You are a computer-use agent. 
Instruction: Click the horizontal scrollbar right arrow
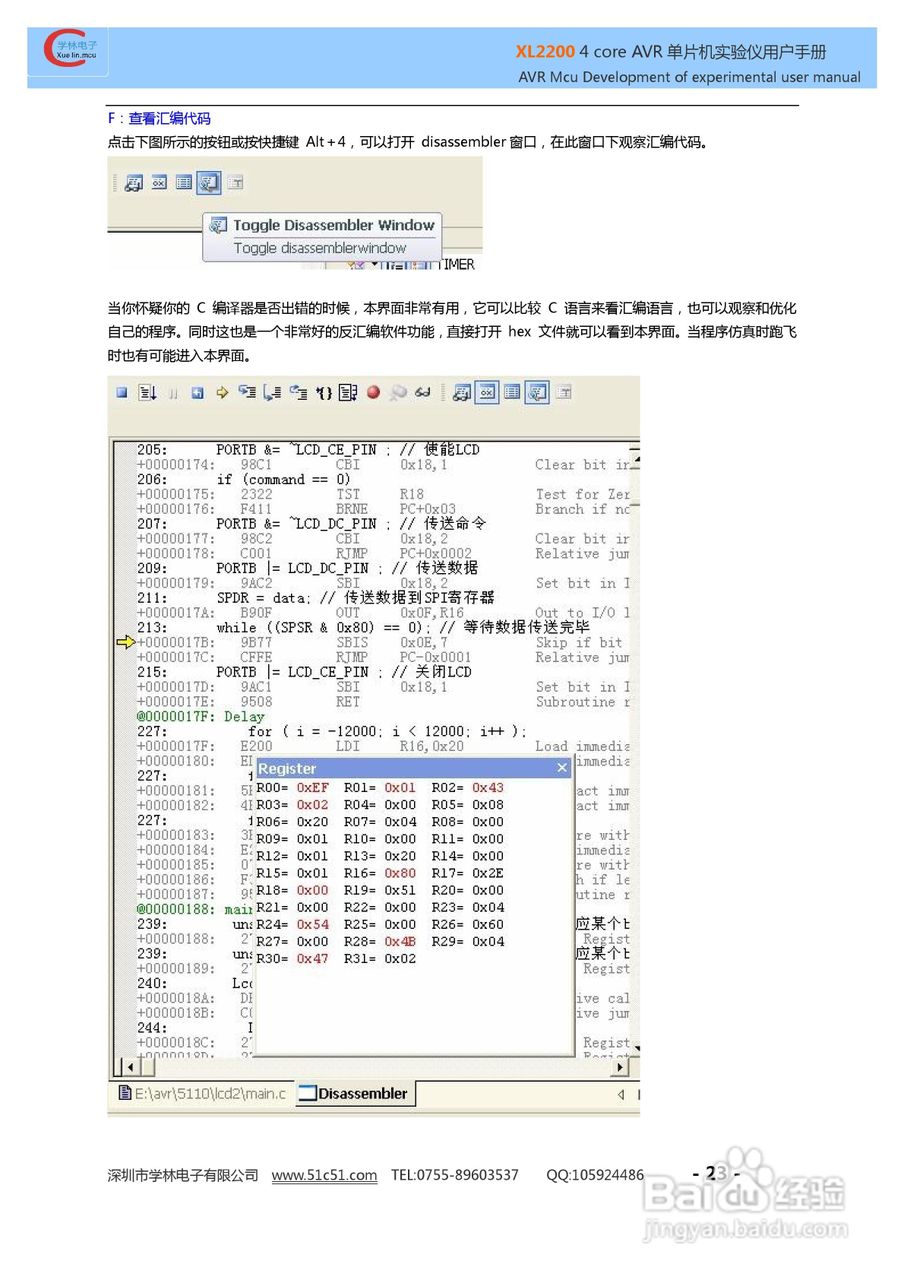pyautogui.click(x=620, y=1067)
